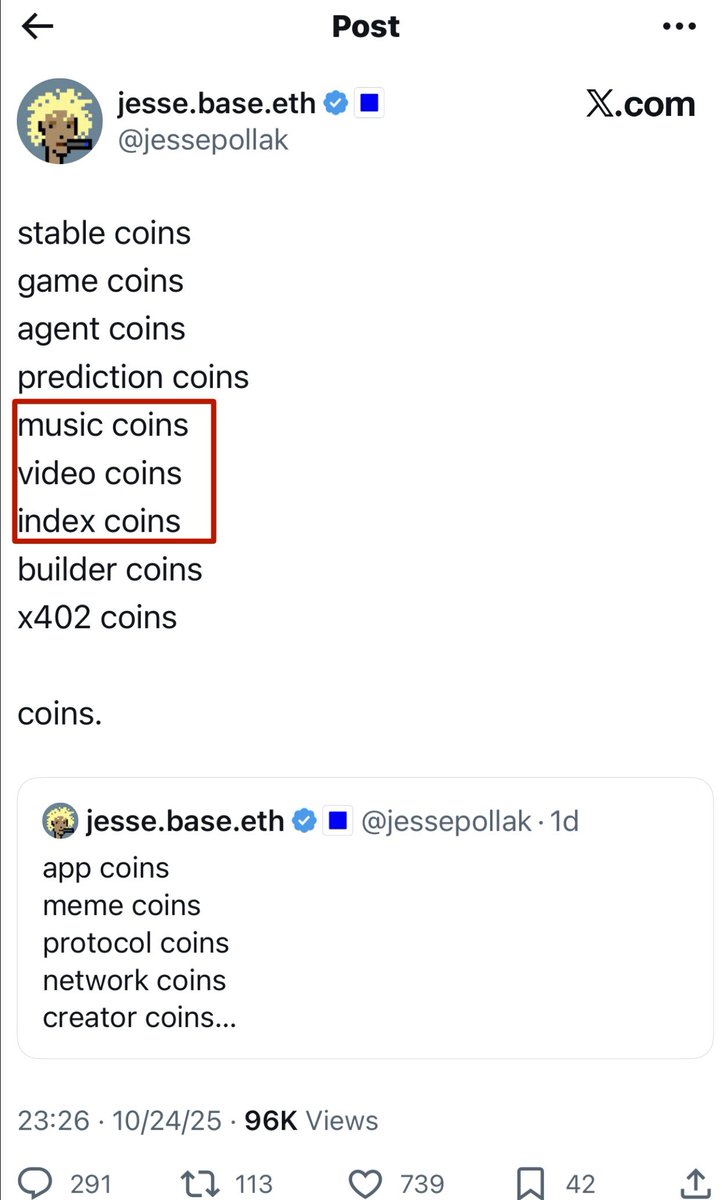Image resolution: width=725 pixels, height=1200 pixels.
Task: Click the Post header title
Action: 365,27
